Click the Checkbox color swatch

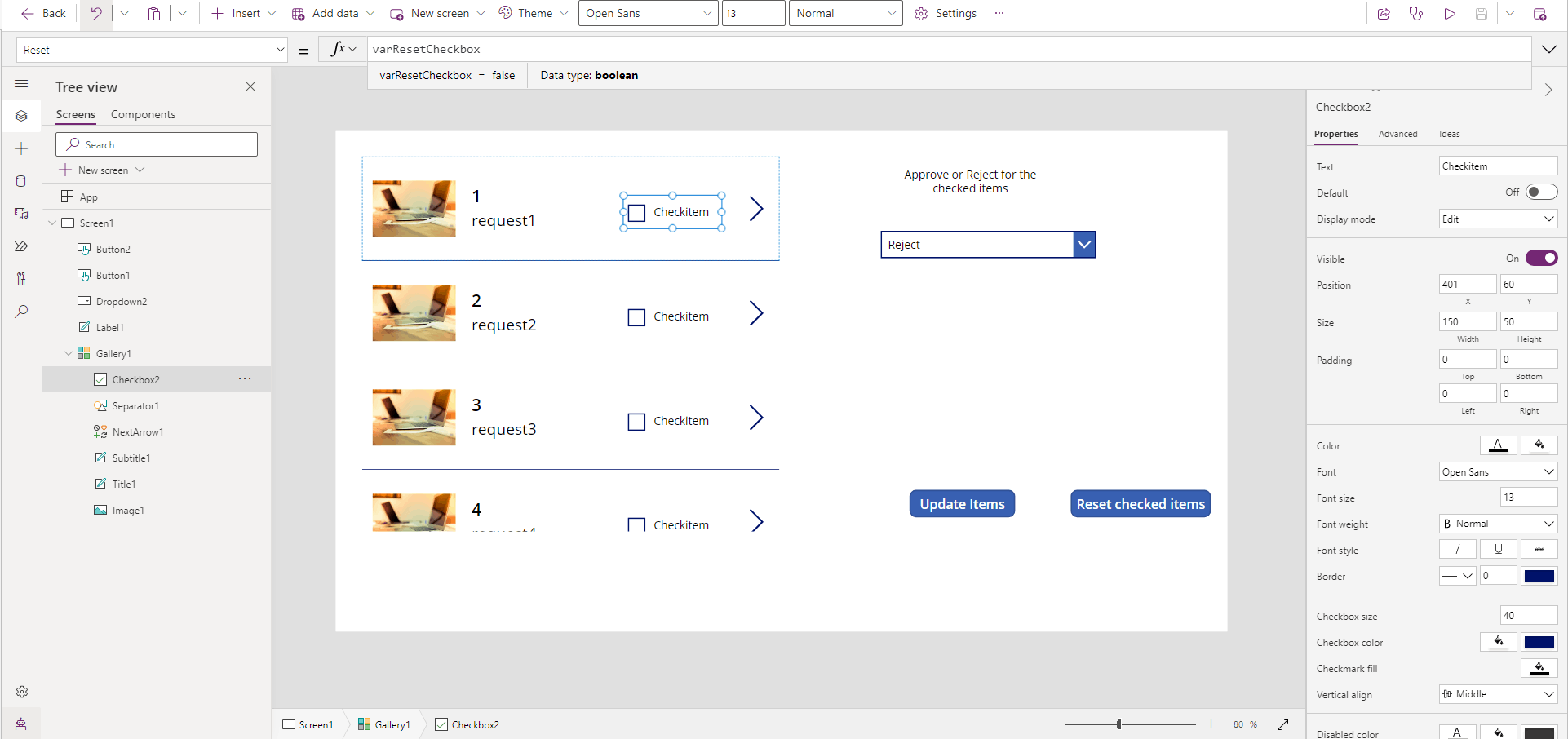pyautogui.click(x=1539, y=642)
